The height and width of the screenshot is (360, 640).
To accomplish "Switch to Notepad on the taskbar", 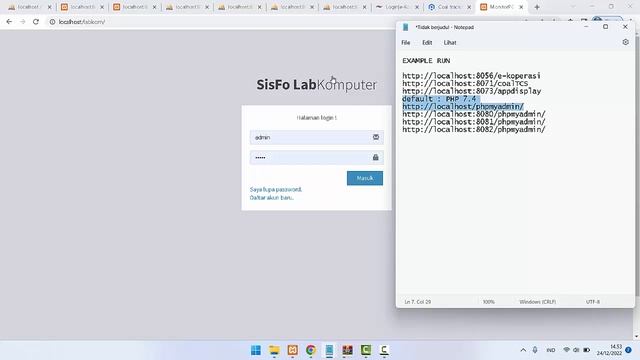I will click(x=329, y=350).
